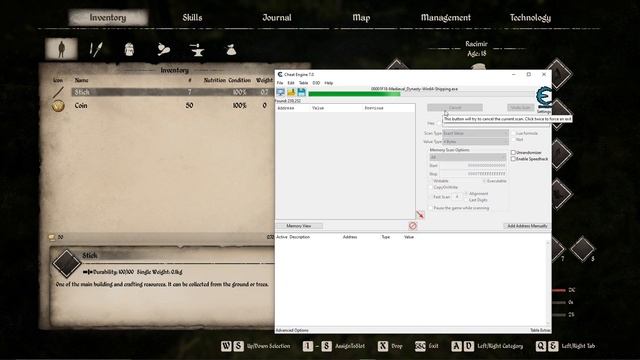Click the address list vertical scrollbar
Screen dimensions: 640x360
tap(548, 283)
